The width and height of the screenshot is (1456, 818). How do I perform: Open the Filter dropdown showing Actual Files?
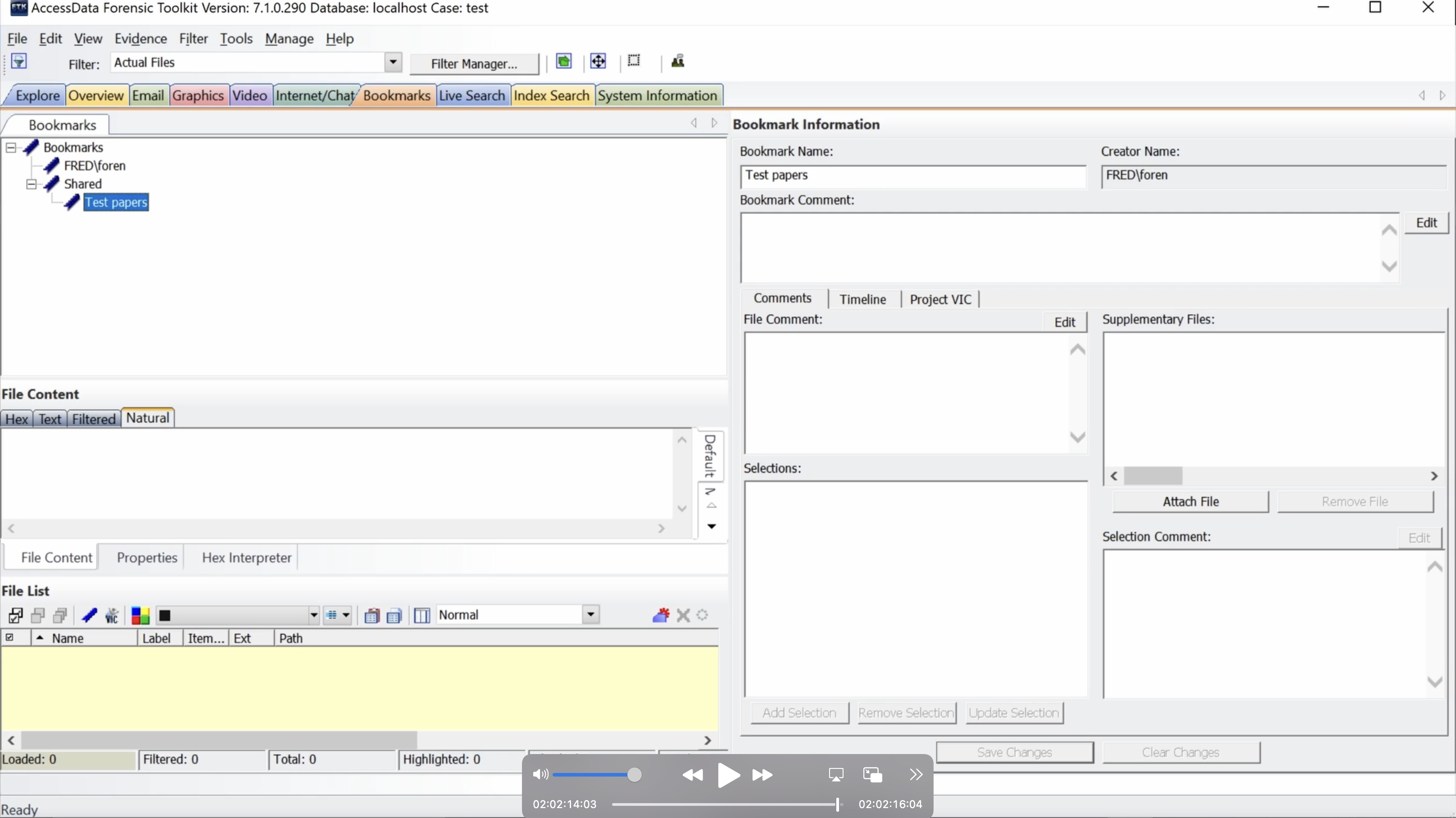[x=393, y=62]
